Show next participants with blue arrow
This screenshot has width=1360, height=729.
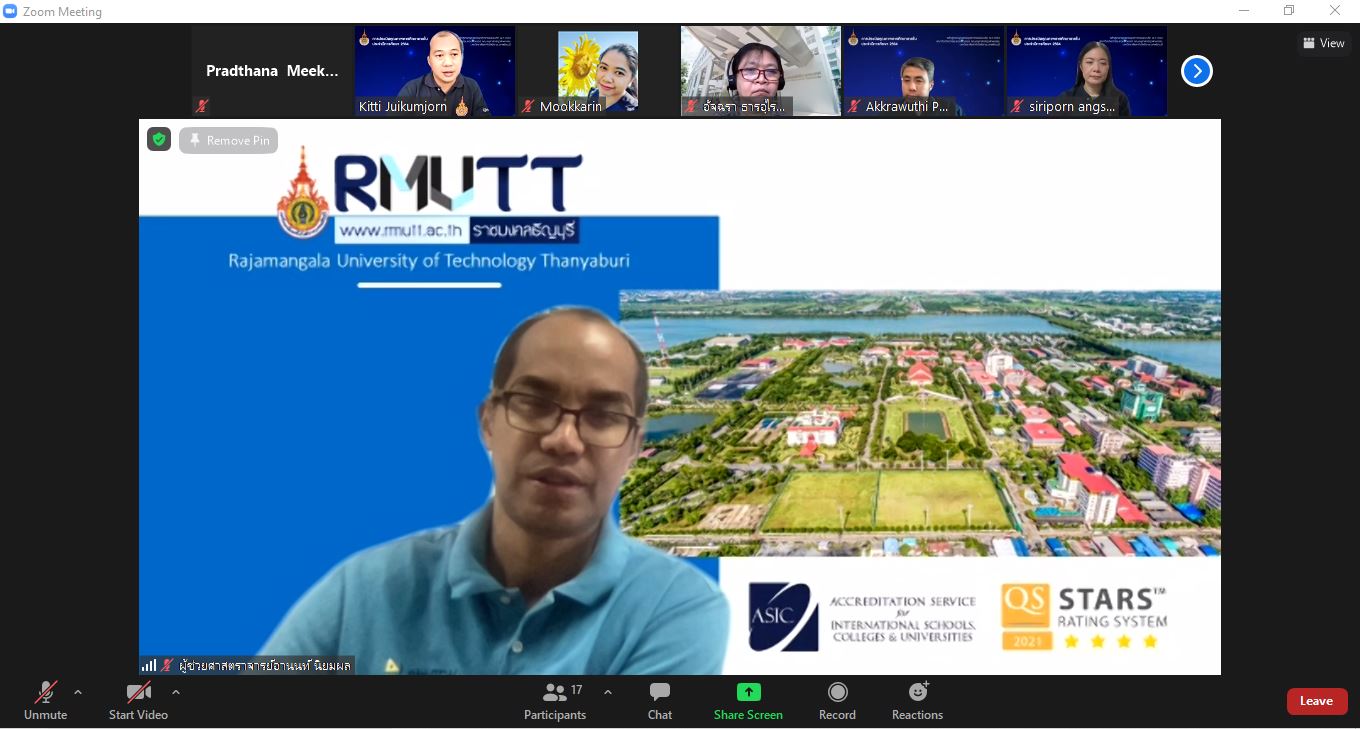pyautogui.click(x=1196, y=71)
